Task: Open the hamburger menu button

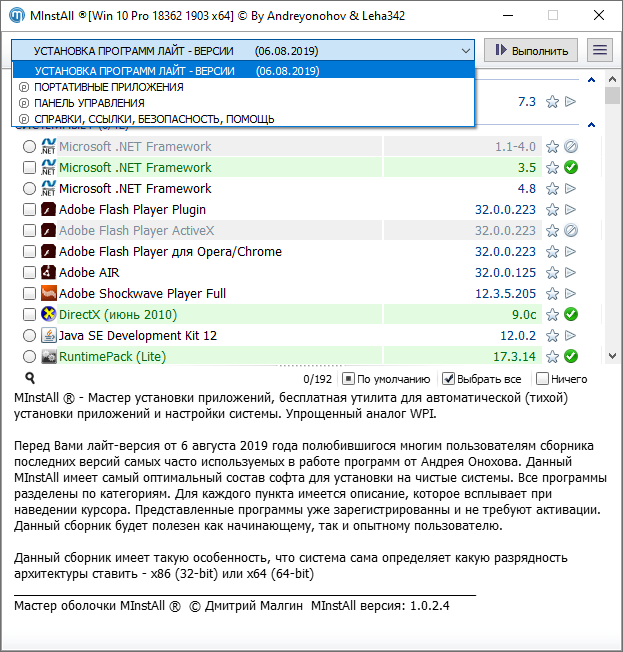Action: tap(600, 50)
